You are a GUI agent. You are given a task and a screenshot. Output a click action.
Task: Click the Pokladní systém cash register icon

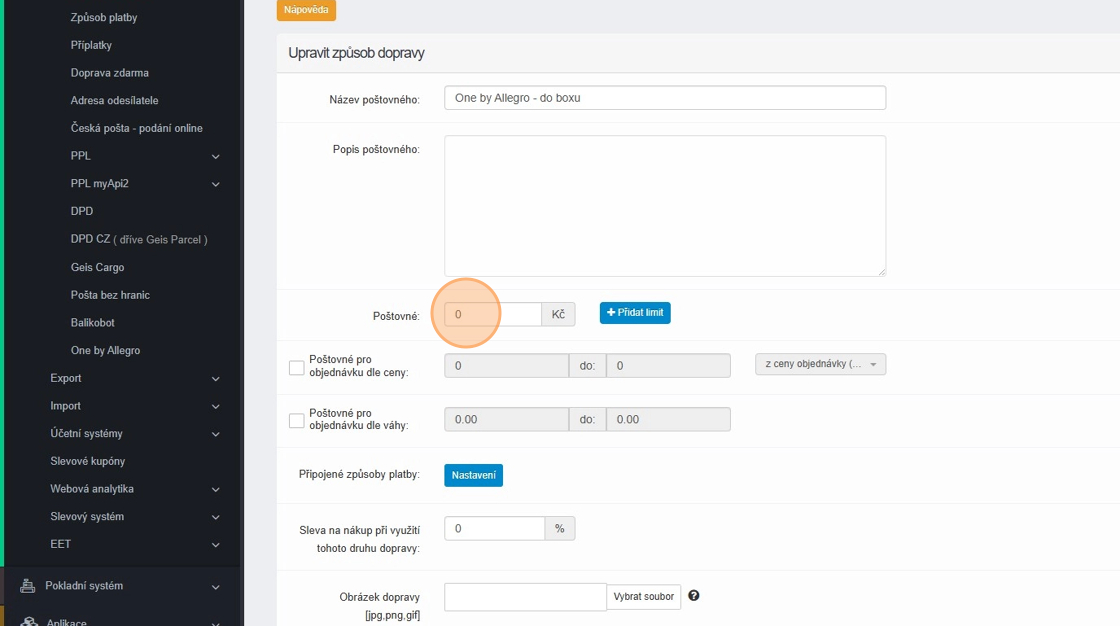pyautogui.click(x=27, y=586)
